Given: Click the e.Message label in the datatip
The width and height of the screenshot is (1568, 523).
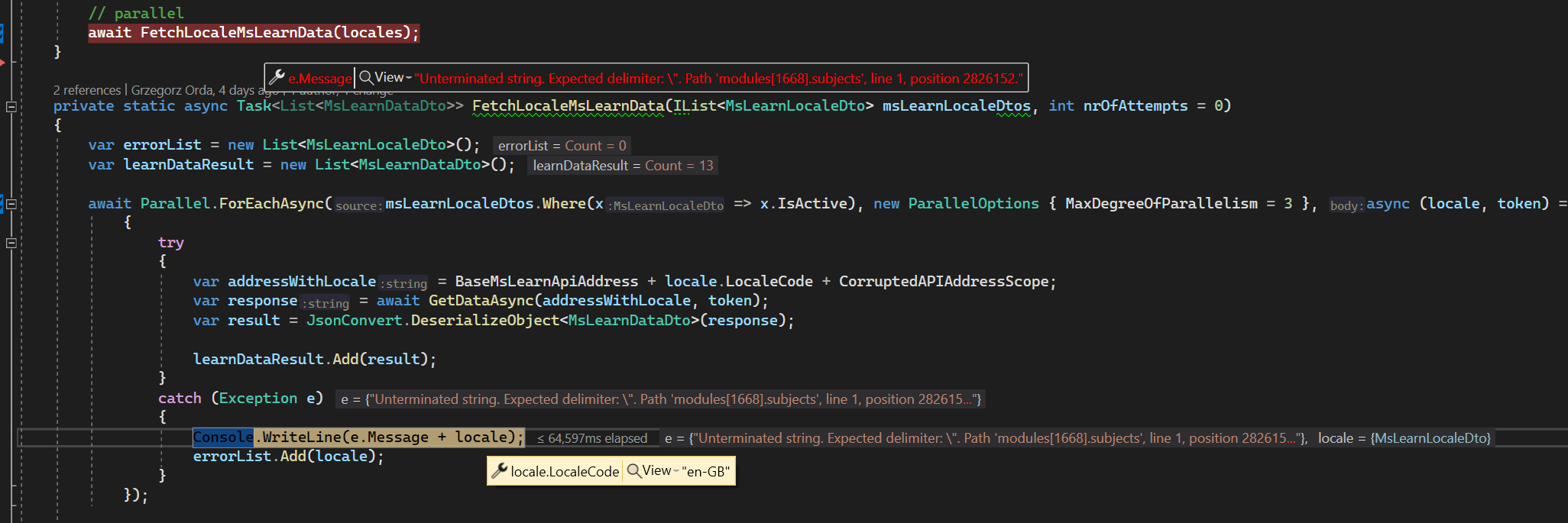Looking at the screenshot, I should 320,79.
